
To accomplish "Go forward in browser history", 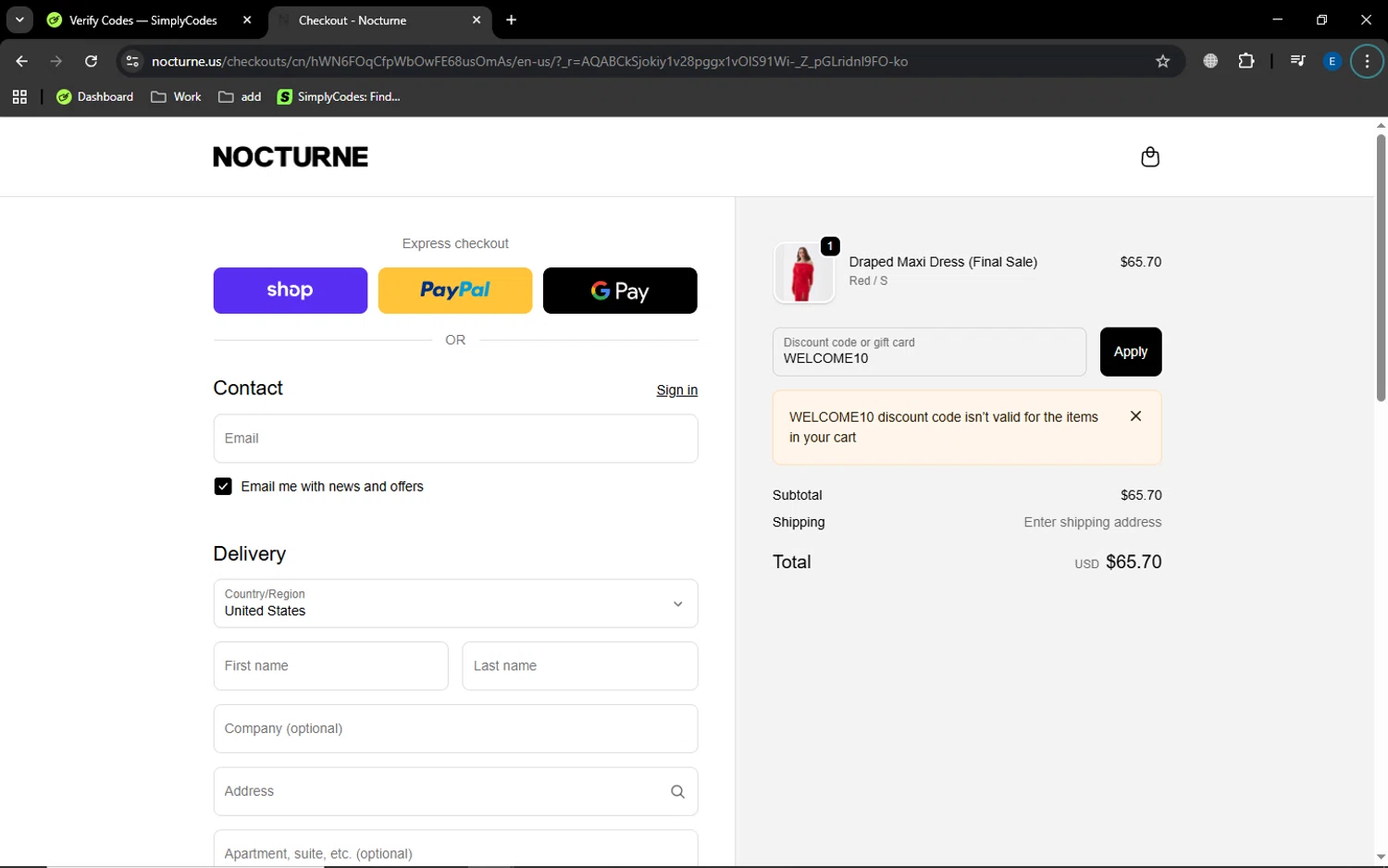I will click(x=56, y=61).
